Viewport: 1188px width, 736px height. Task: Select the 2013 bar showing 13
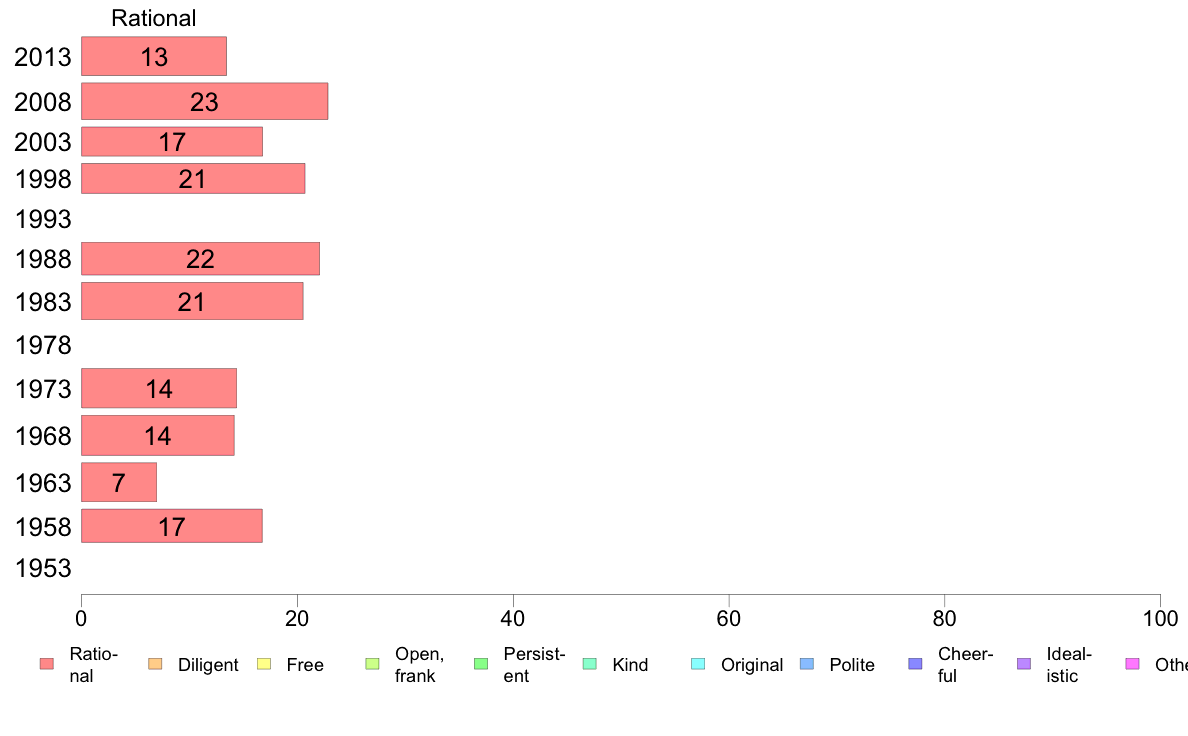[154, 56]
